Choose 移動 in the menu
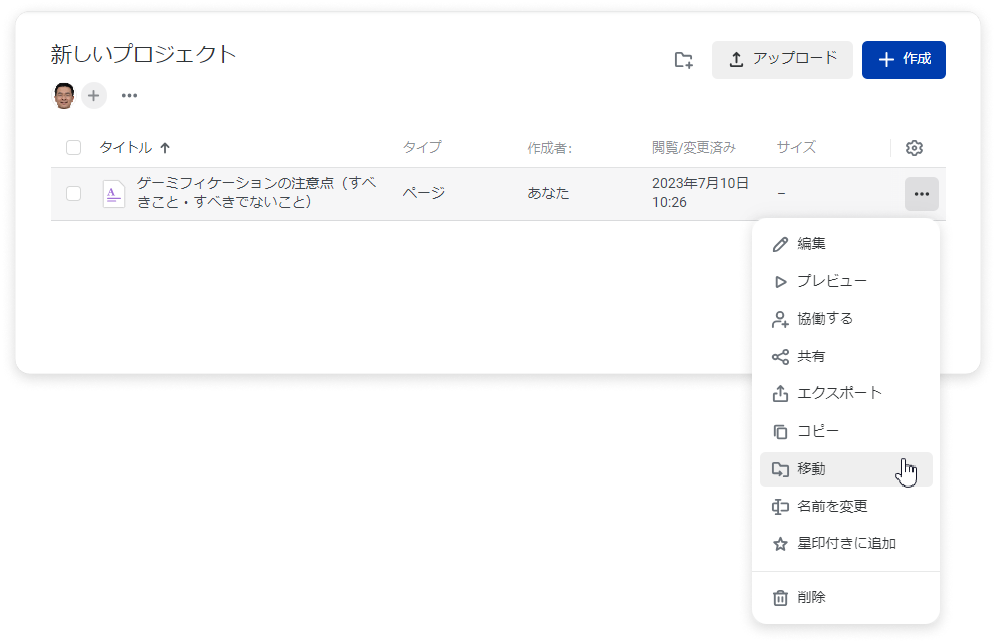Screen dimensions: 996x643 pyautogui.click(x=846, y=470)
